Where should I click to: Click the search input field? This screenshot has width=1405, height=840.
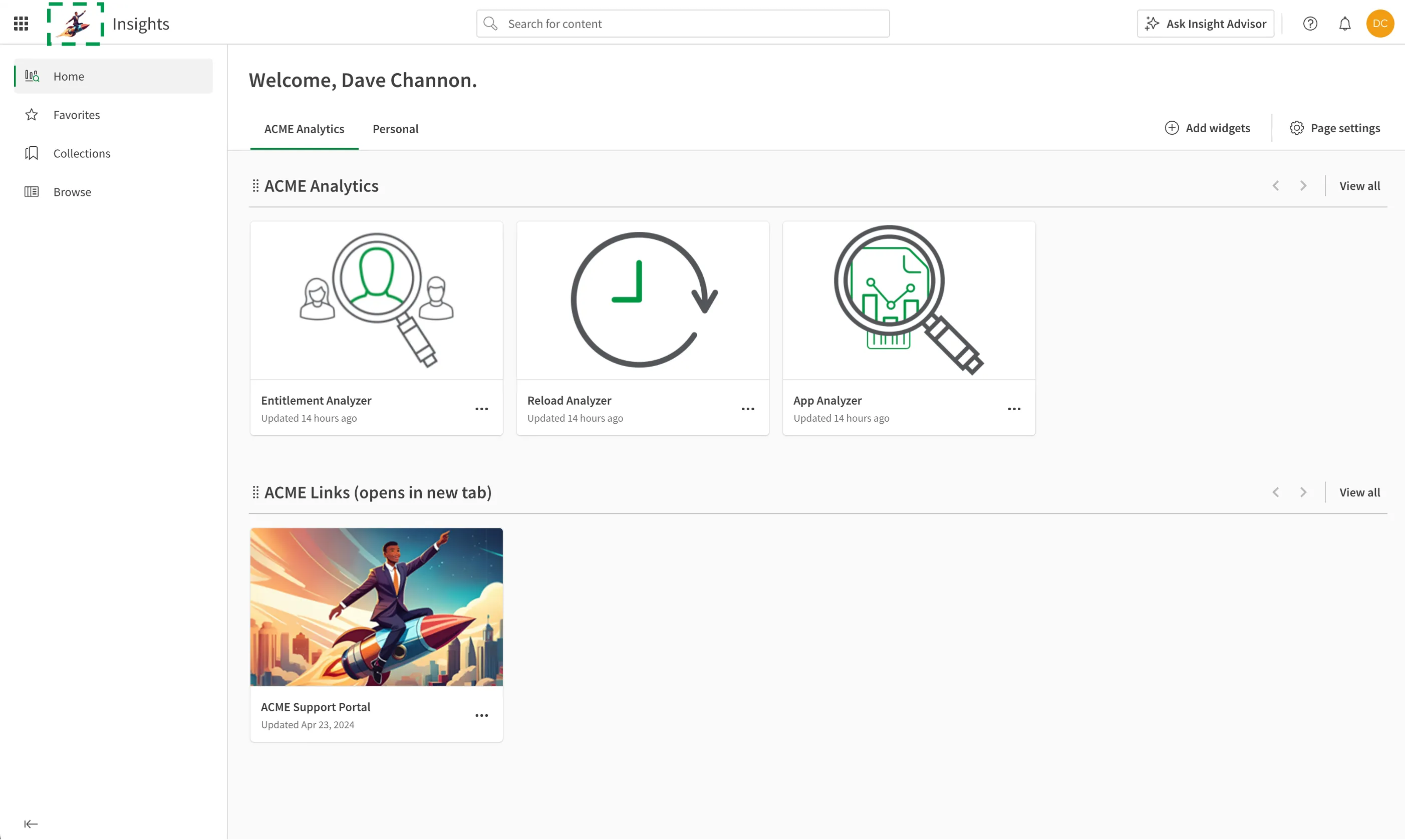(x=683, y=23)
